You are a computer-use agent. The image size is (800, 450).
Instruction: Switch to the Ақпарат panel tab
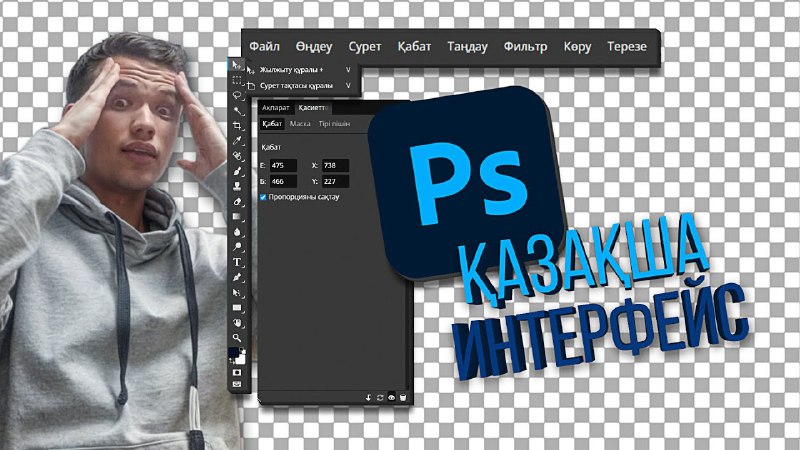276,108
